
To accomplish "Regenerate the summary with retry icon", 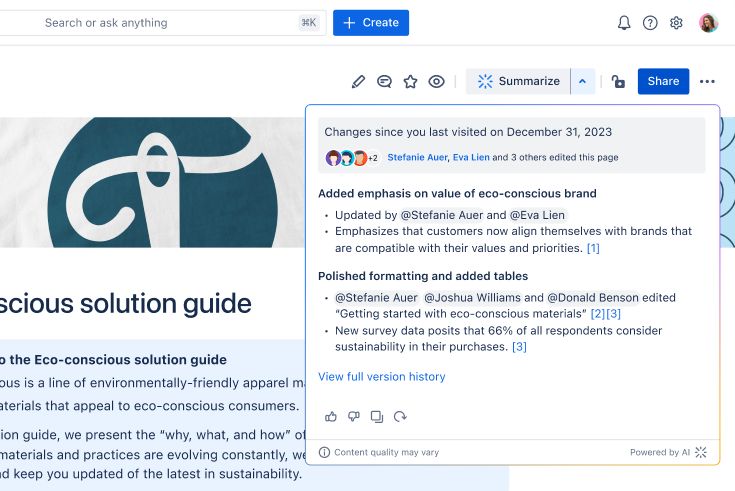I will pyautogui.click(x=400, y=416).
